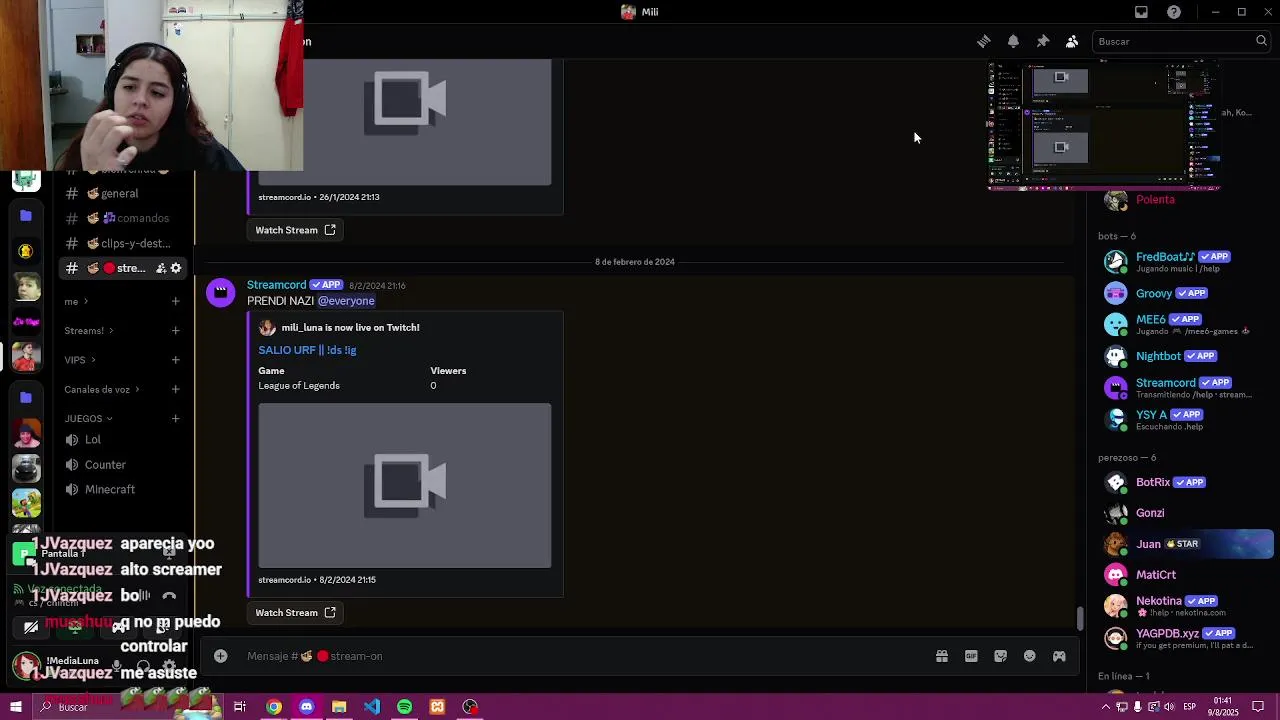Join the Lol voice channel
Image resolution: width=1280 pixels, height=720 pixels.
(122, 440)
